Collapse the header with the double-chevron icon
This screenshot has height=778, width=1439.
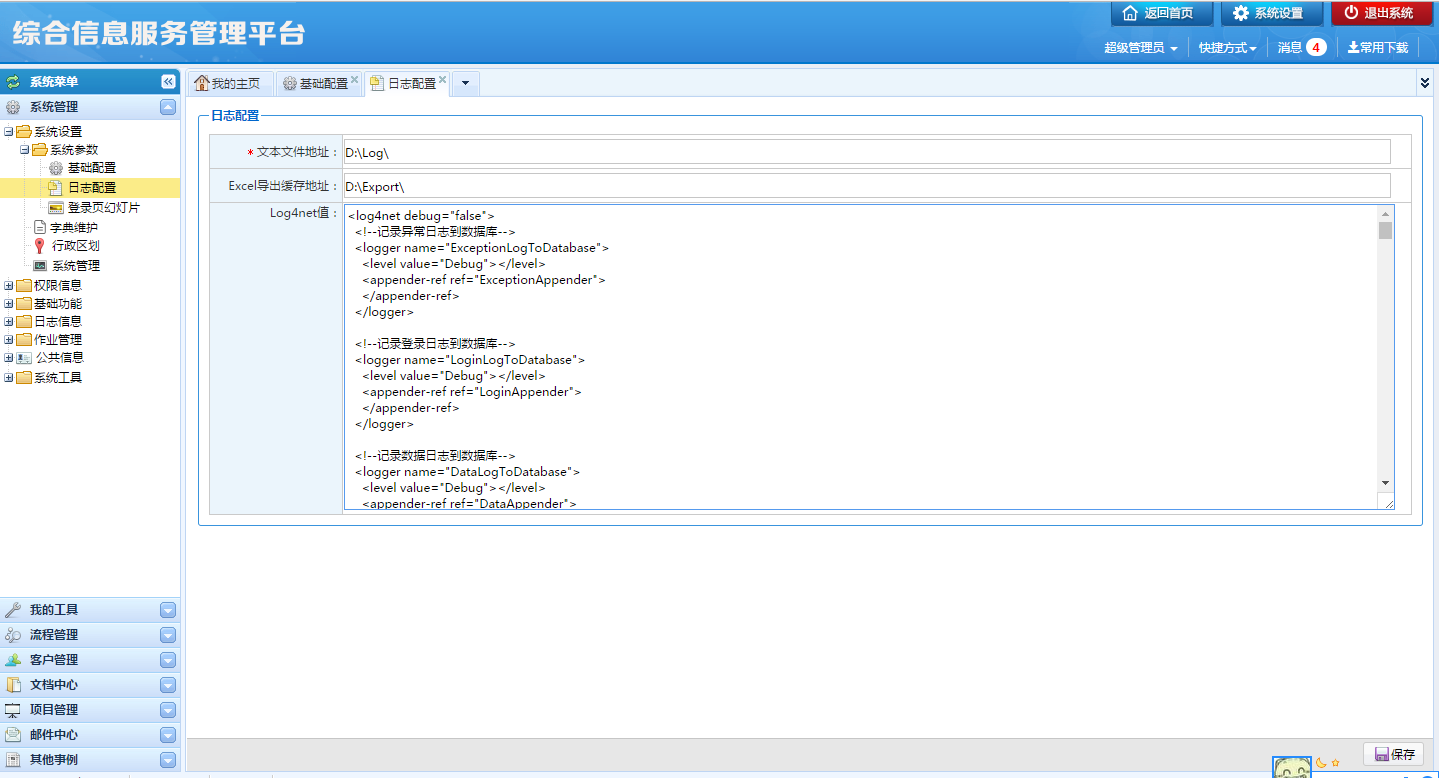click(x=1425, y=83)
